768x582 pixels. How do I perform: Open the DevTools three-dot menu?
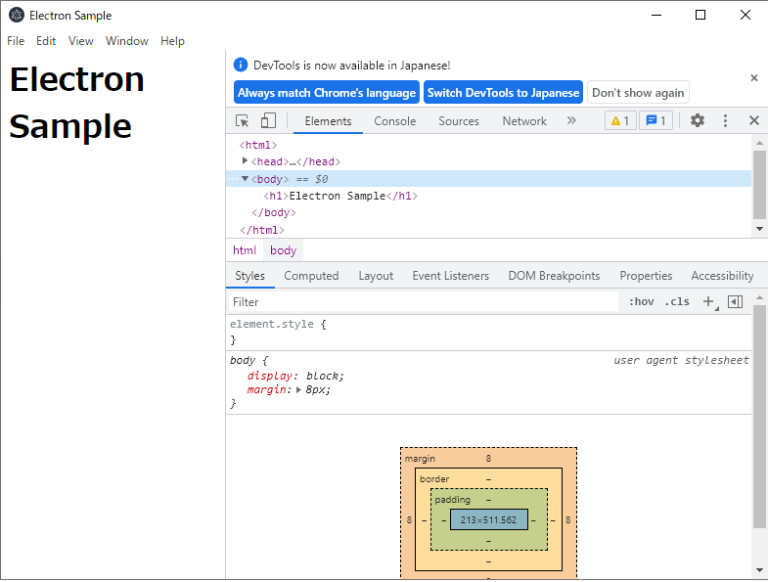[x=725, y=121]
